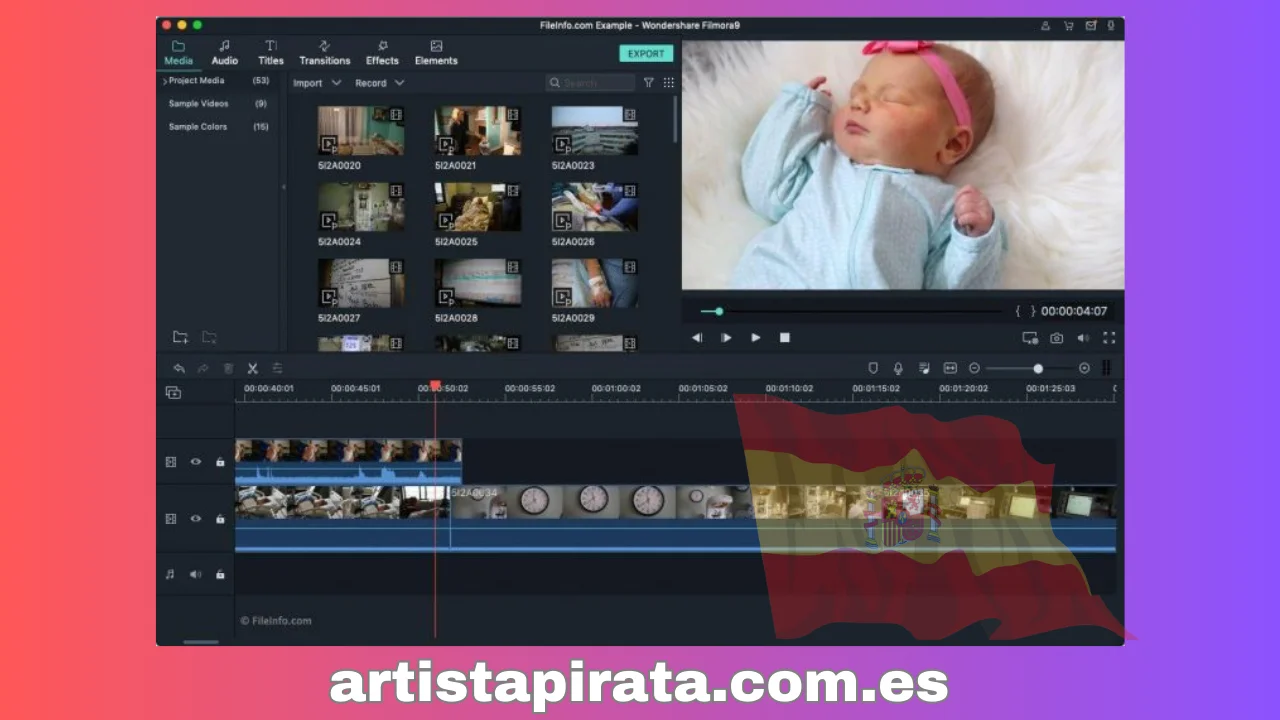This screenshot has width=1280, height=720.
Task: Click the redo arrow in timeline toolbar
Action: 203,368
